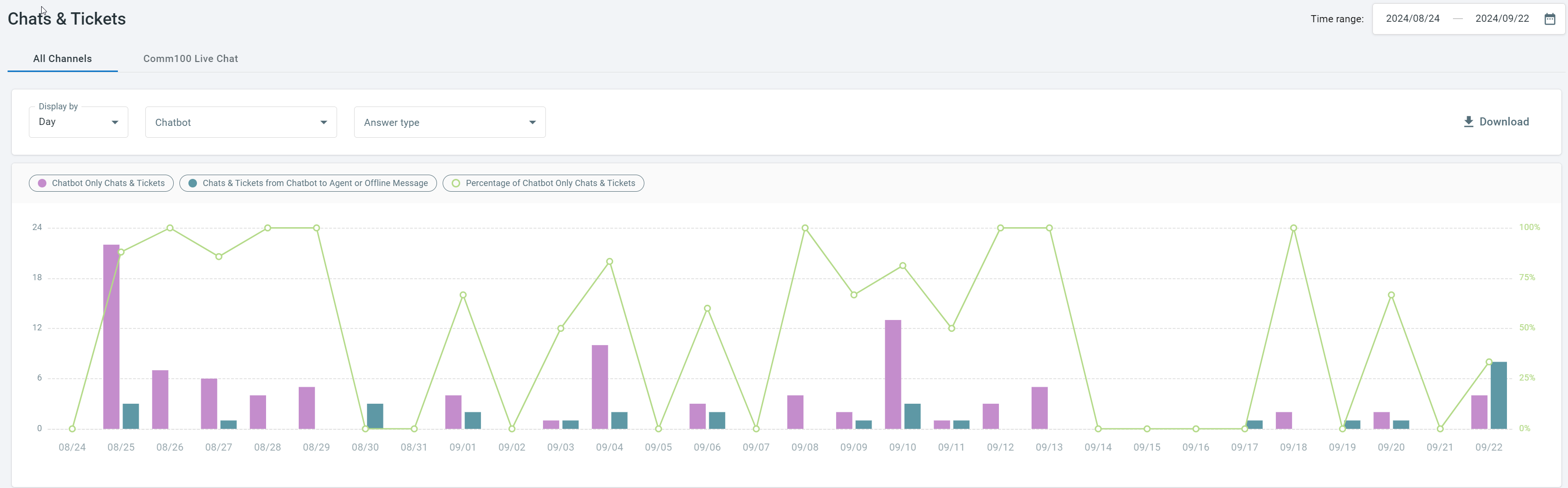The width and height of the screenshot is (1568, 488).
Task: Select the teal bar for 08/30
Action: [375, 416]
